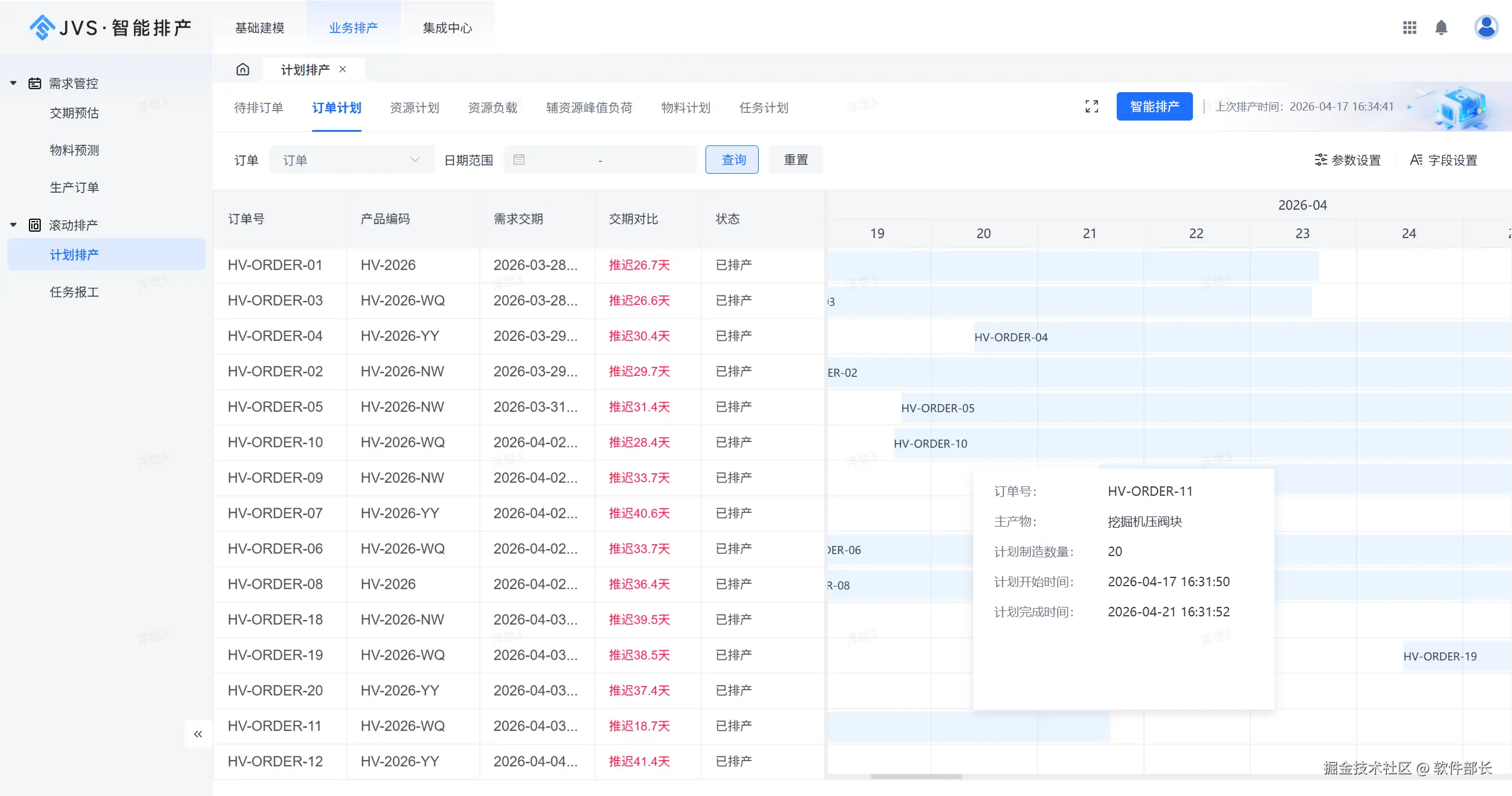Click the 查询 query button

[x=732, y=160]
